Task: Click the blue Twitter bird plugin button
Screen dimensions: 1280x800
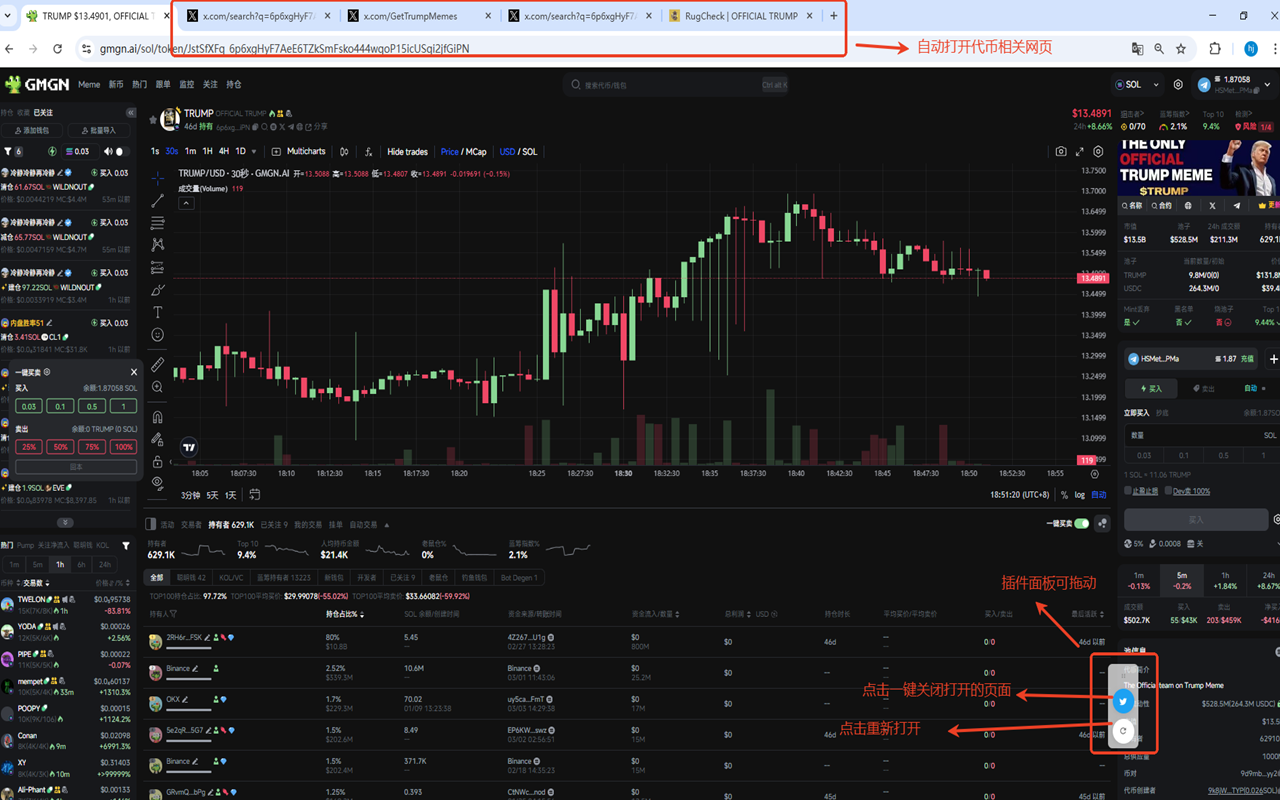Action: 1123,702
